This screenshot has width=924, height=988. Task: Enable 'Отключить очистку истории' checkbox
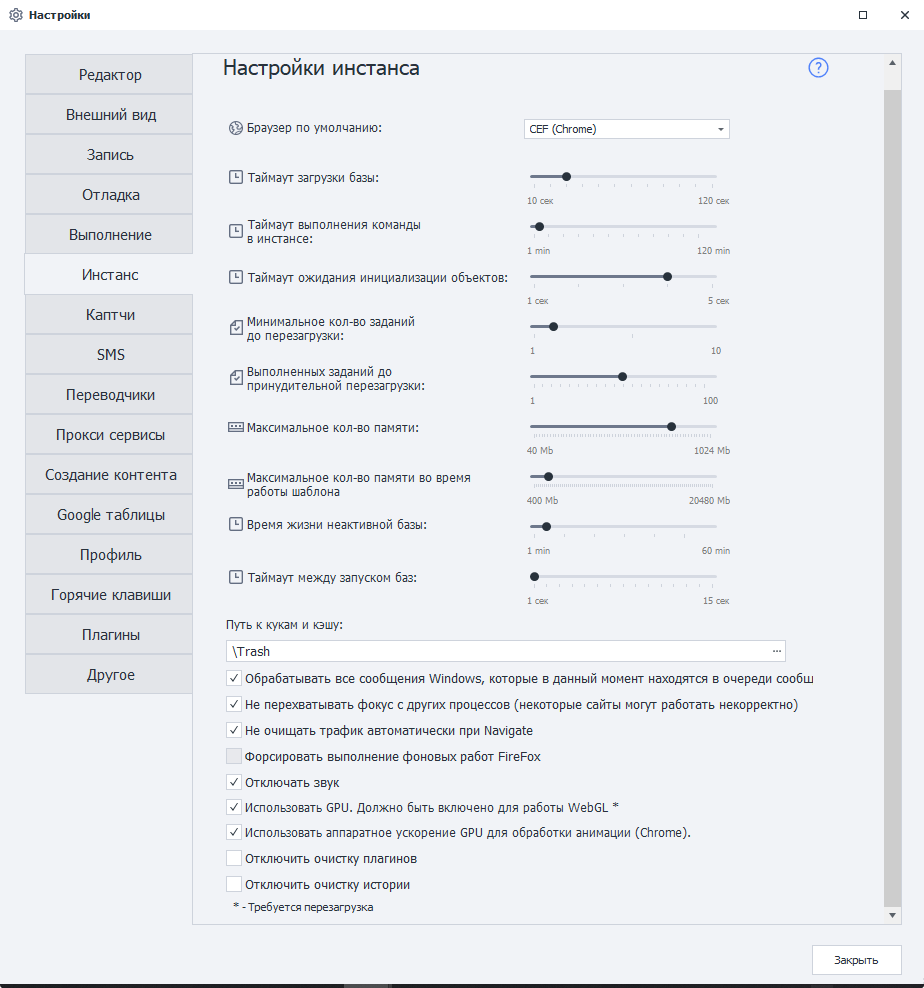click(234, 884)
